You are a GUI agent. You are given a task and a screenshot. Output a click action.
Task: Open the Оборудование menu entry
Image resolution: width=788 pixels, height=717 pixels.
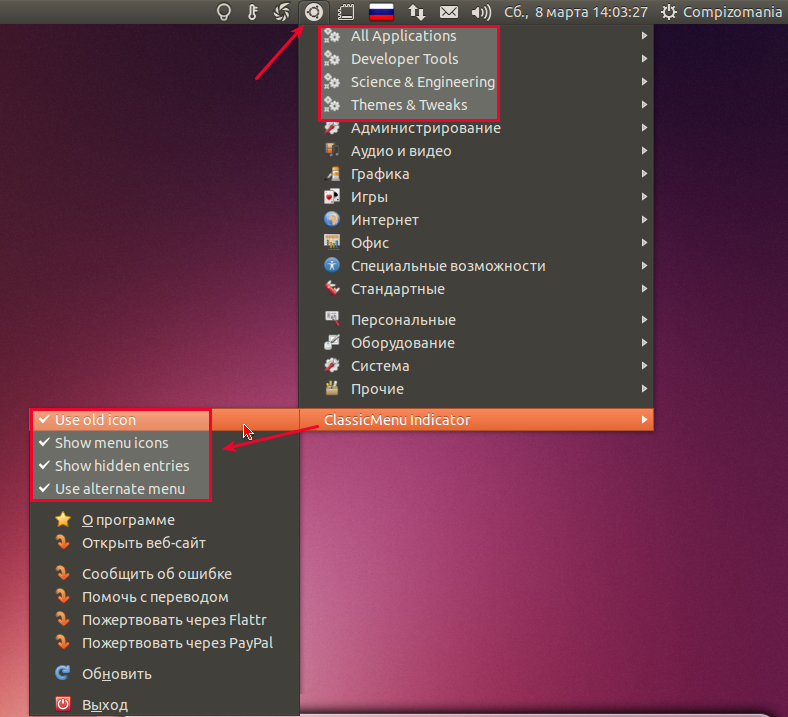476,343
